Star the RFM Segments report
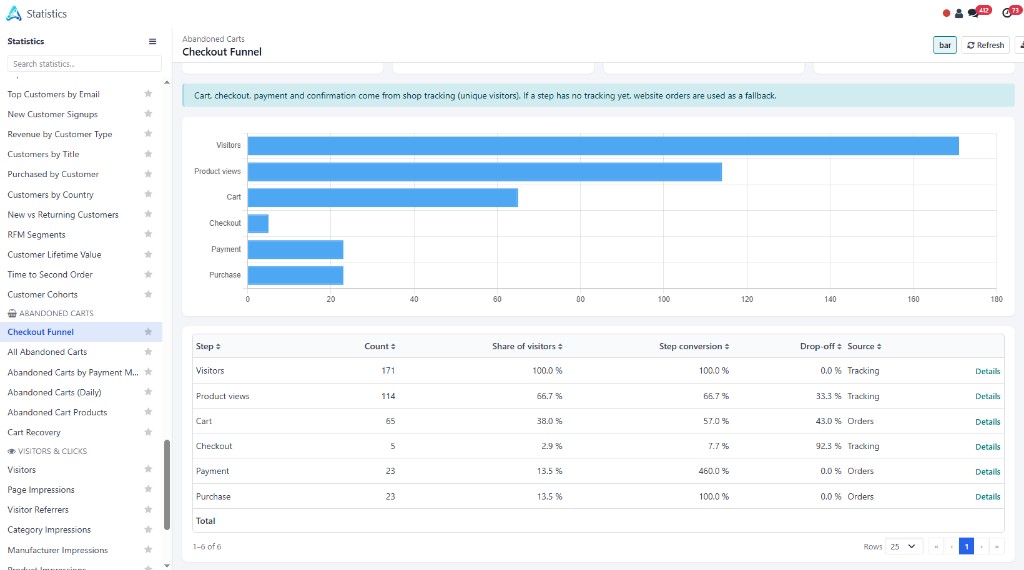Image resolution: width=1024 pixels, height=570 pixels. point(148,234)
